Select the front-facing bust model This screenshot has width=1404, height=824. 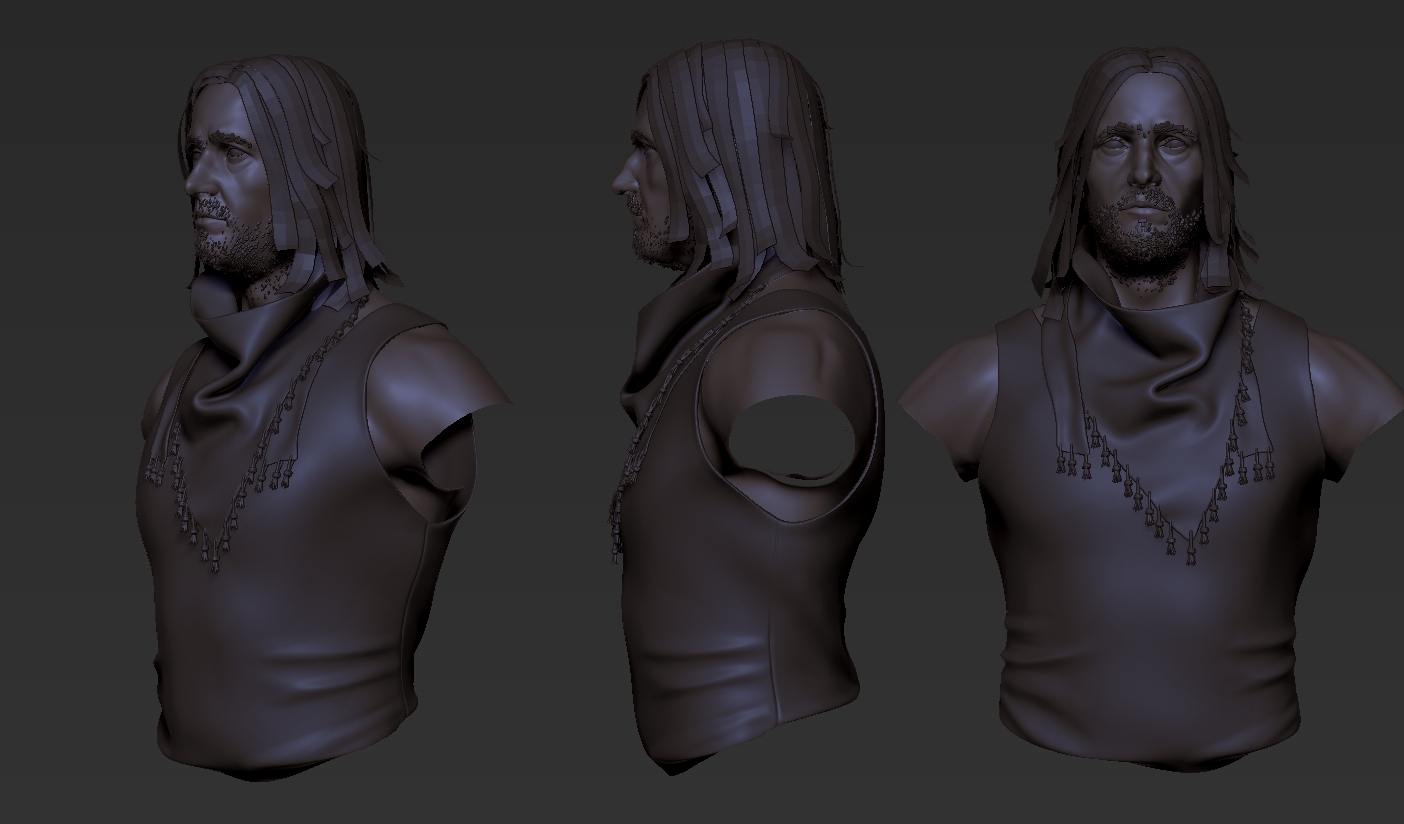tap(1150, 410)
